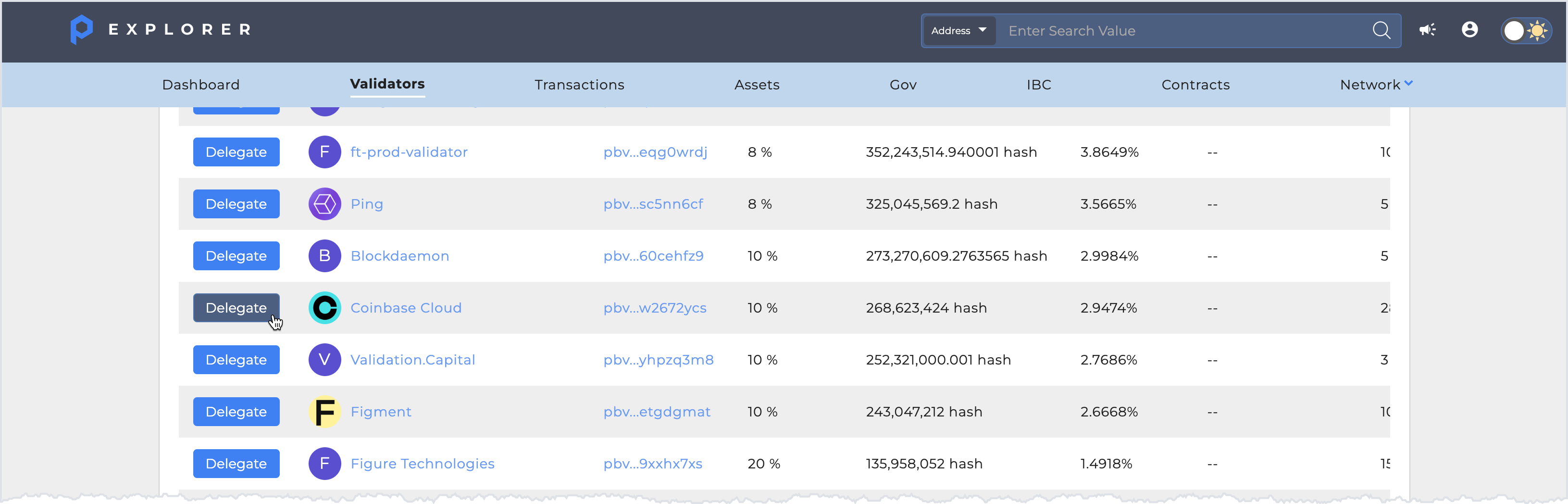Click the 1.4918% voting power value
Screen dimensions: 1568x504
[x=1106, y=464]
